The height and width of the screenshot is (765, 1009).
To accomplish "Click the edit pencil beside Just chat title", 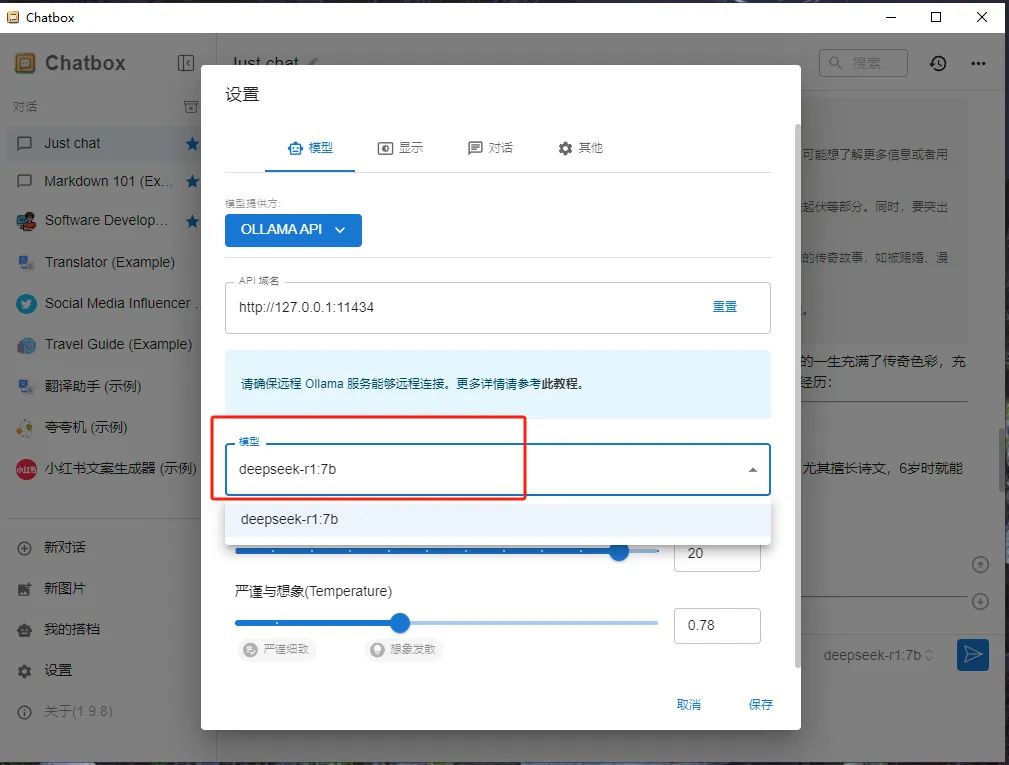I will point(313,62).
